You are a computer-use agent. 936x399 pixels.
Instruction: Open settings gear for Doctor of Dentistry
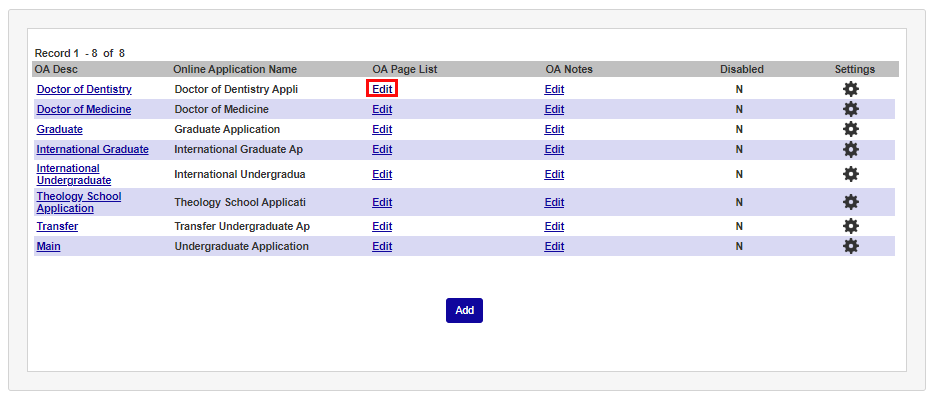pyautogui.click(x=851, y=90)
